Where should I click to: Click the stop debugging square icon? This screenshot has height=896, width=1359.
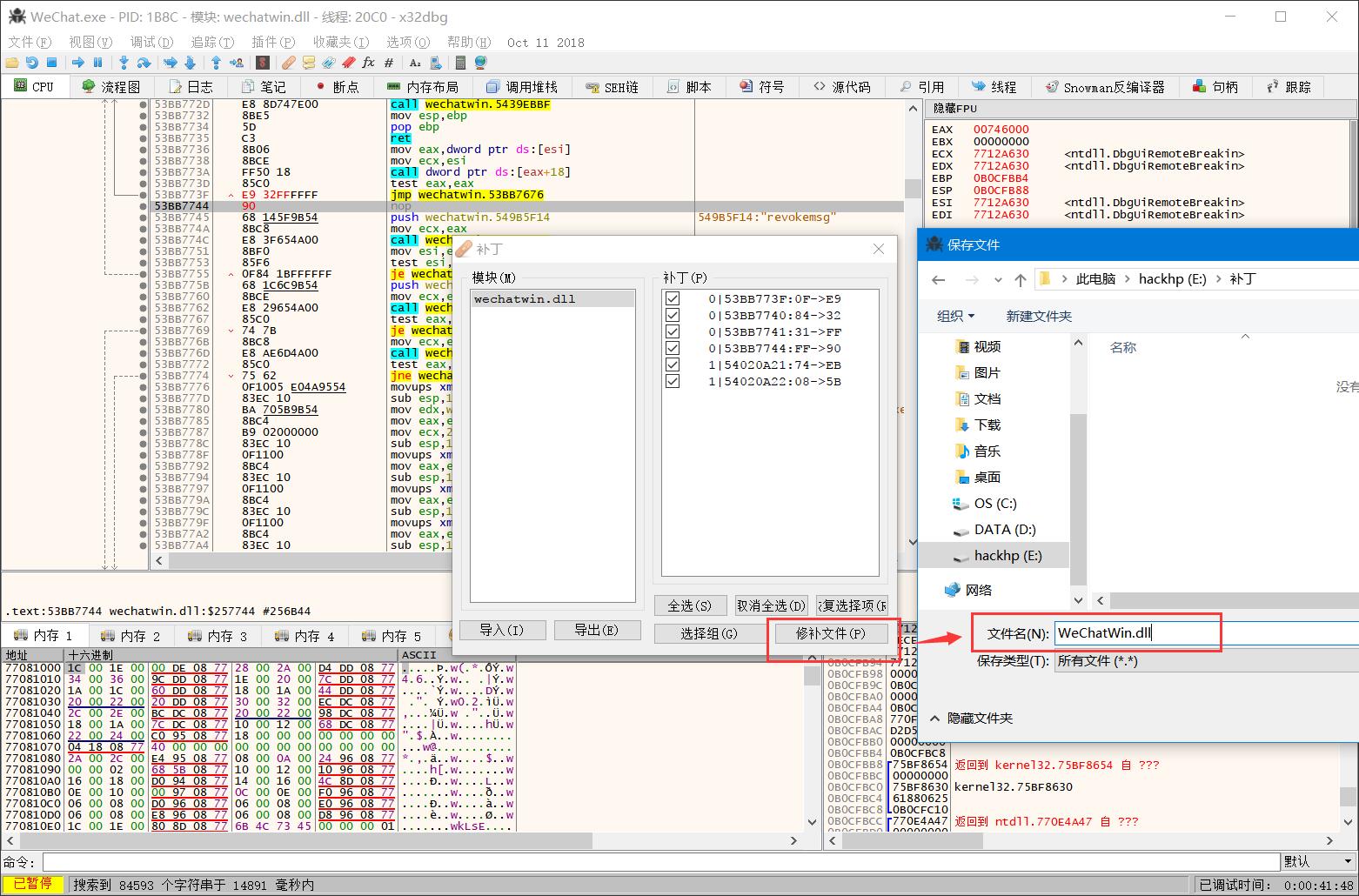click(x=51, y=63)
